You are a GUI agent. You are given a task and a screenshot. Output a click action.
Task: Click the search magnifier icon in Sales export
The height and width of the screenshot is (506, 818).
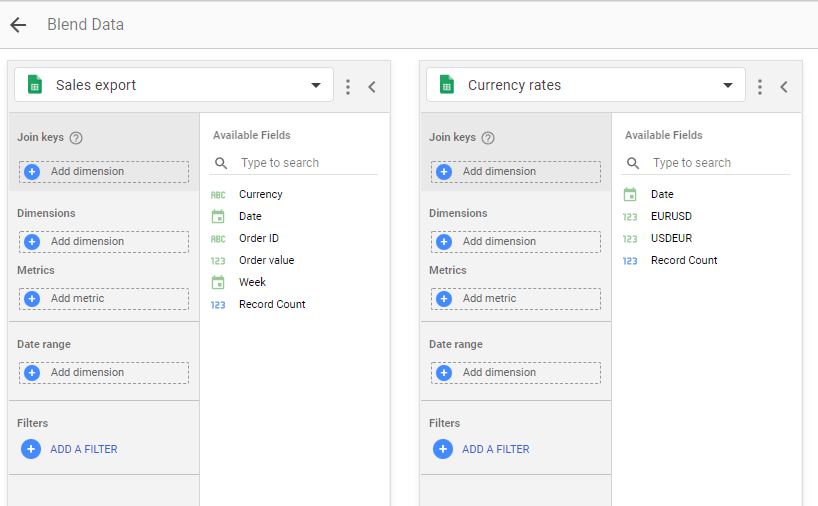point(221,163)
